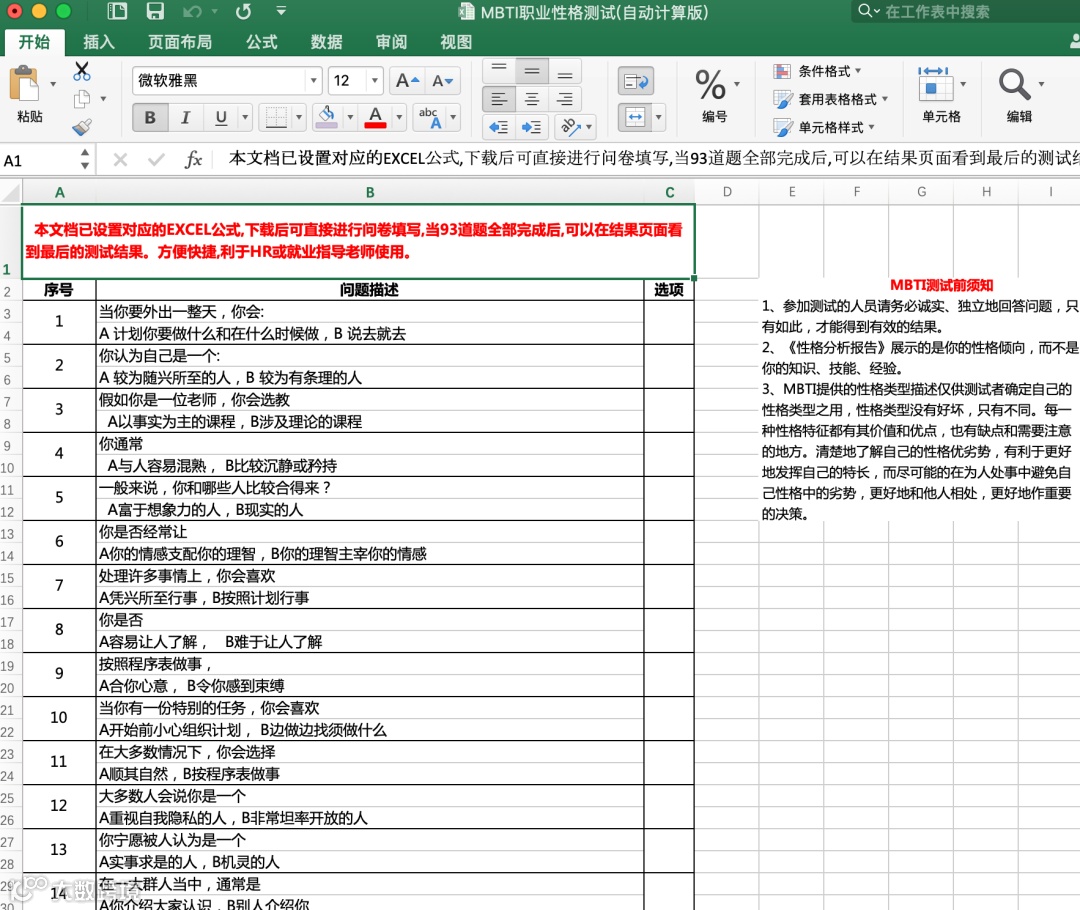Click search magnifier in title bar

pyautogui.click(x=865, y=11)
